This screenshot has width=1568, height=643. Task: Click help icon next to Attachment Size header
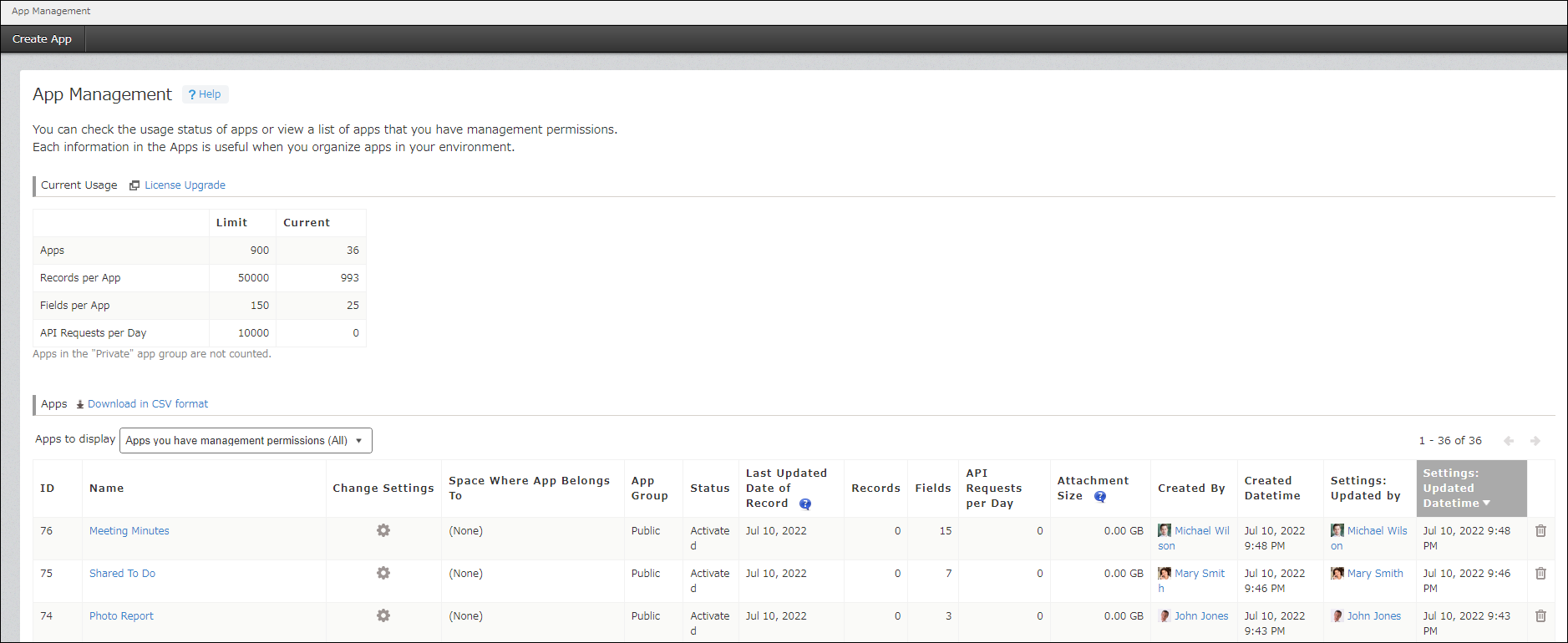[1100, 496]
